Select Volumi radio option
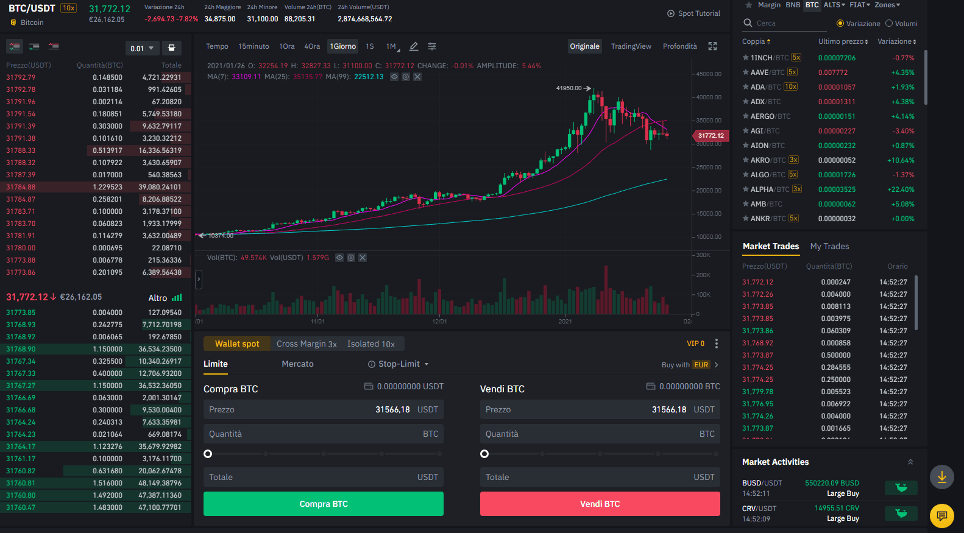Image resolution: width=964 pixels, height=534 pixels. 889,23
